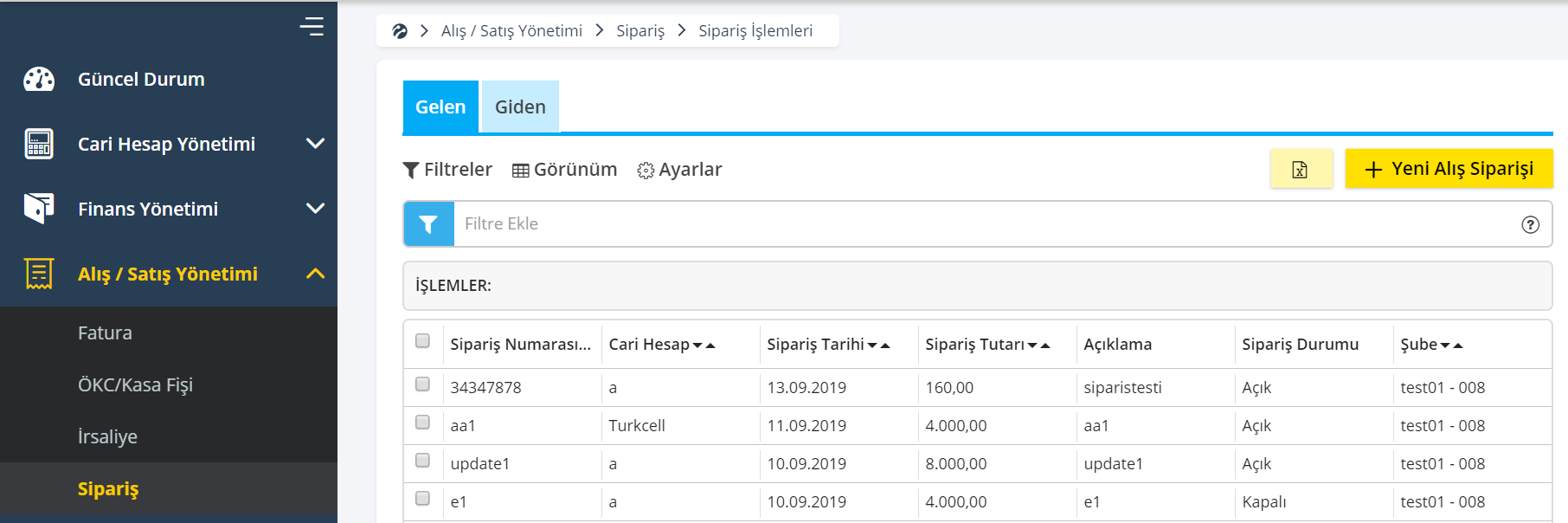Check the row for order e1
The image size is (1568, 523).
(422, 498)
